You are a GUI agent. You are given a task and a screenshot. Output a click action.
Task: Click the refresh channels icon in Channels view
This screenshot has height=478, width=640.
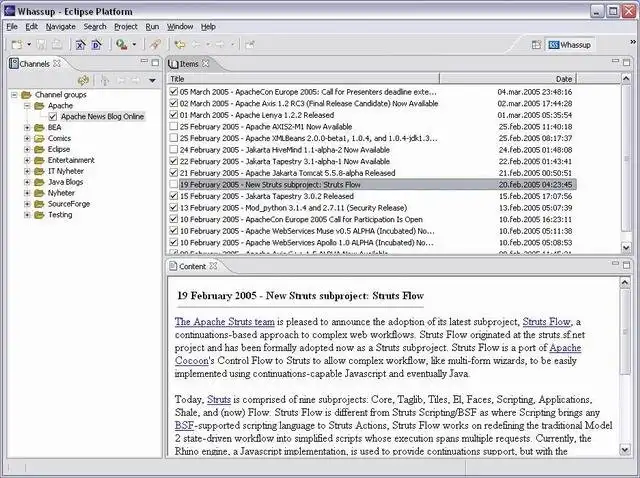pos(84,80)
